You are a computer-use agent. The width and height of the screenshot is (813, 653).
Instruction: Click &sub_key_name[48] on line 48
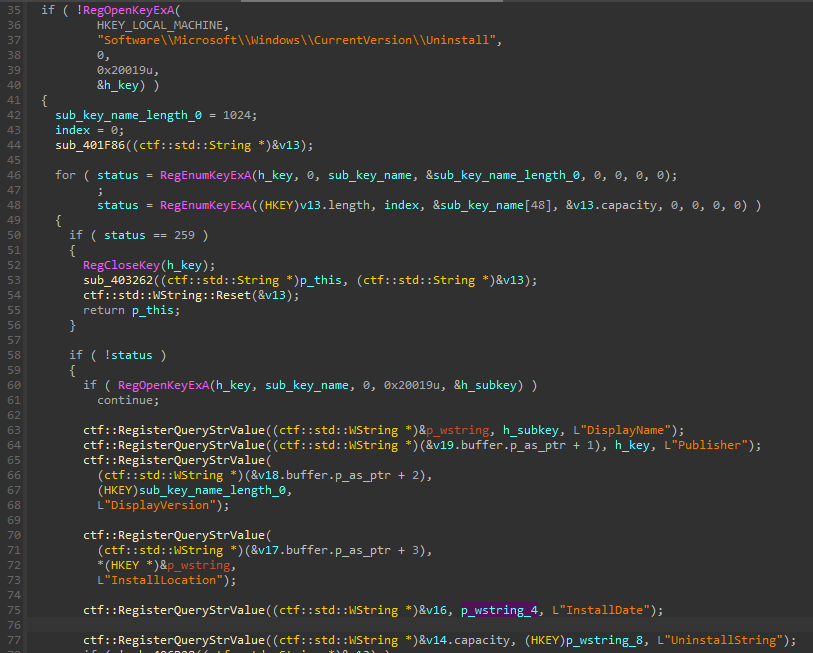(x=492, y=205)
